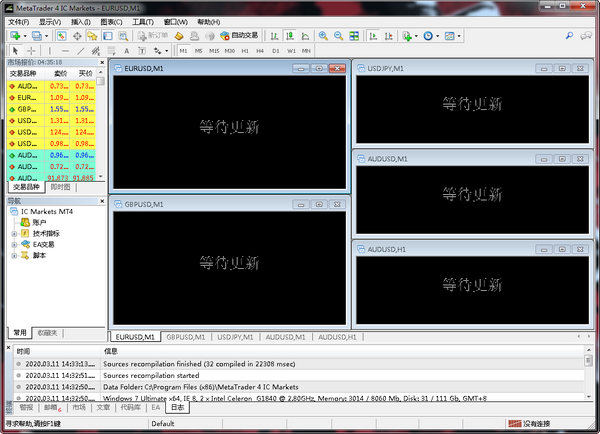Select the 账户 item in navigator

[x=40, y=222]
